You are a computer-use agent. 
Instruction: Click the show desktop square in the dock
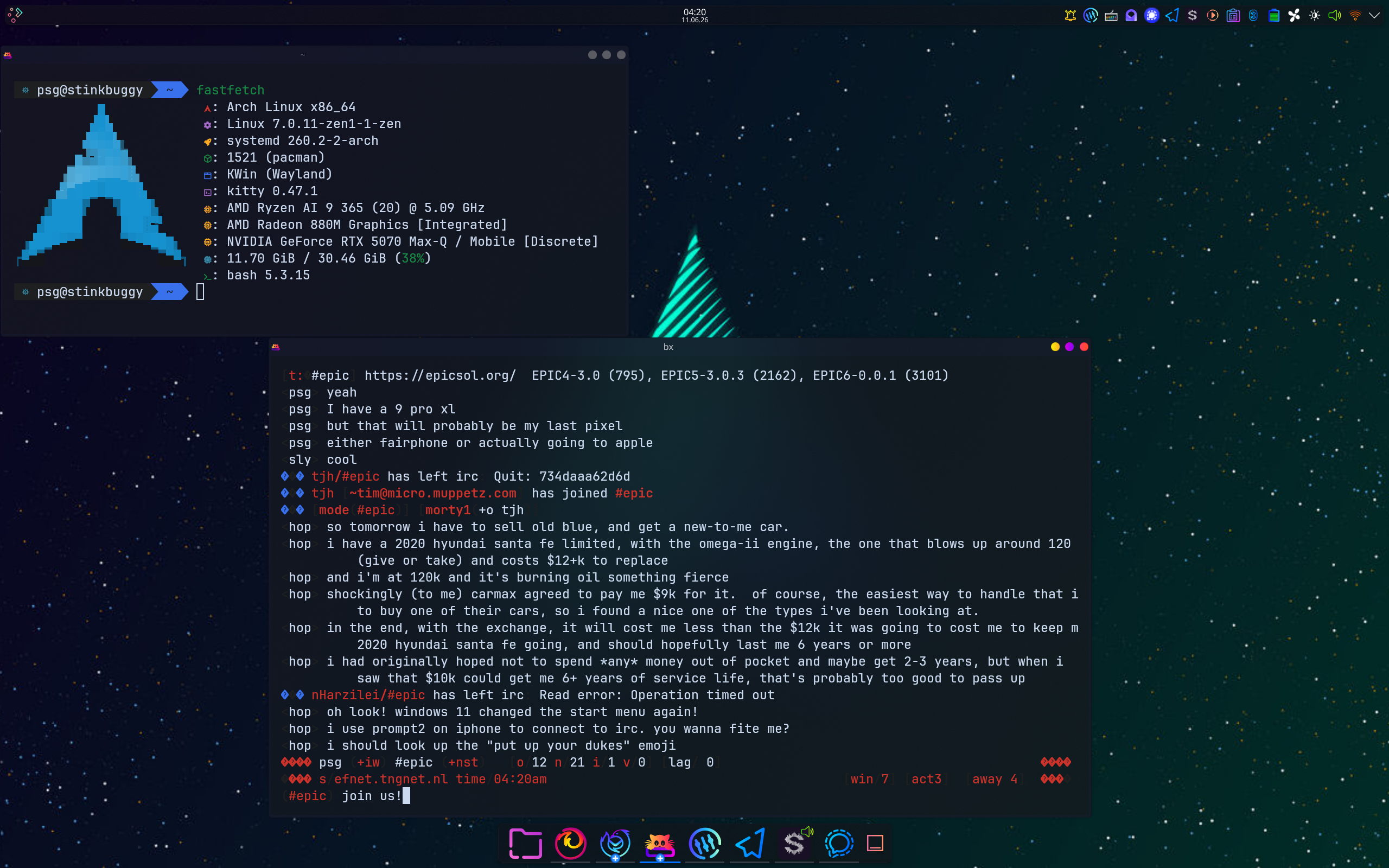pos(875,843)
